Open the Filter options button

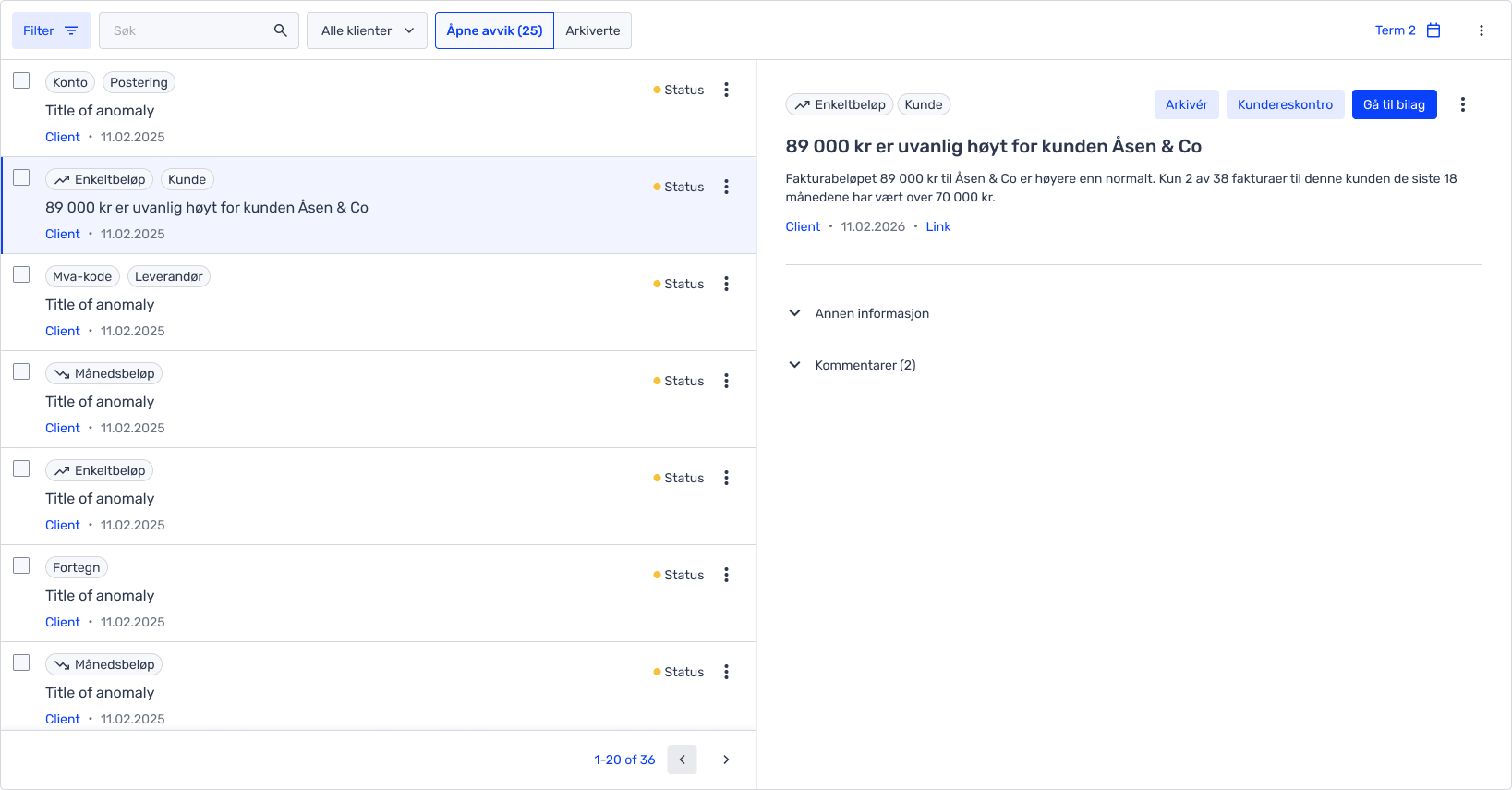tap(51, 30)
